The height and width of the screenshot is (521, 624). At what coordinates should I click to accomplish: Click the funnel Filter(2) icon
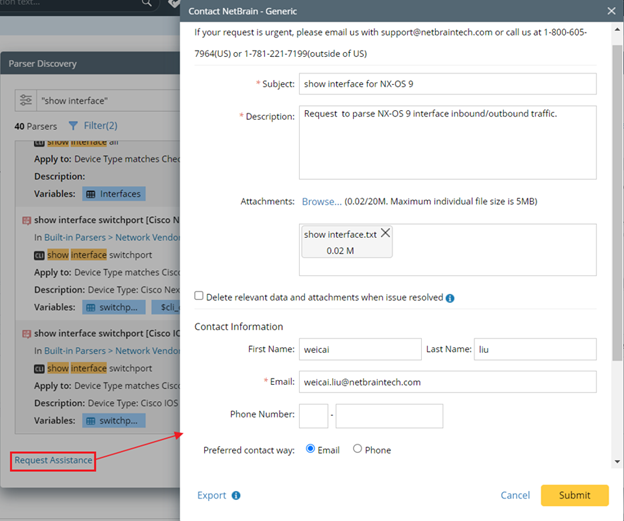click(x=73, y=126)
